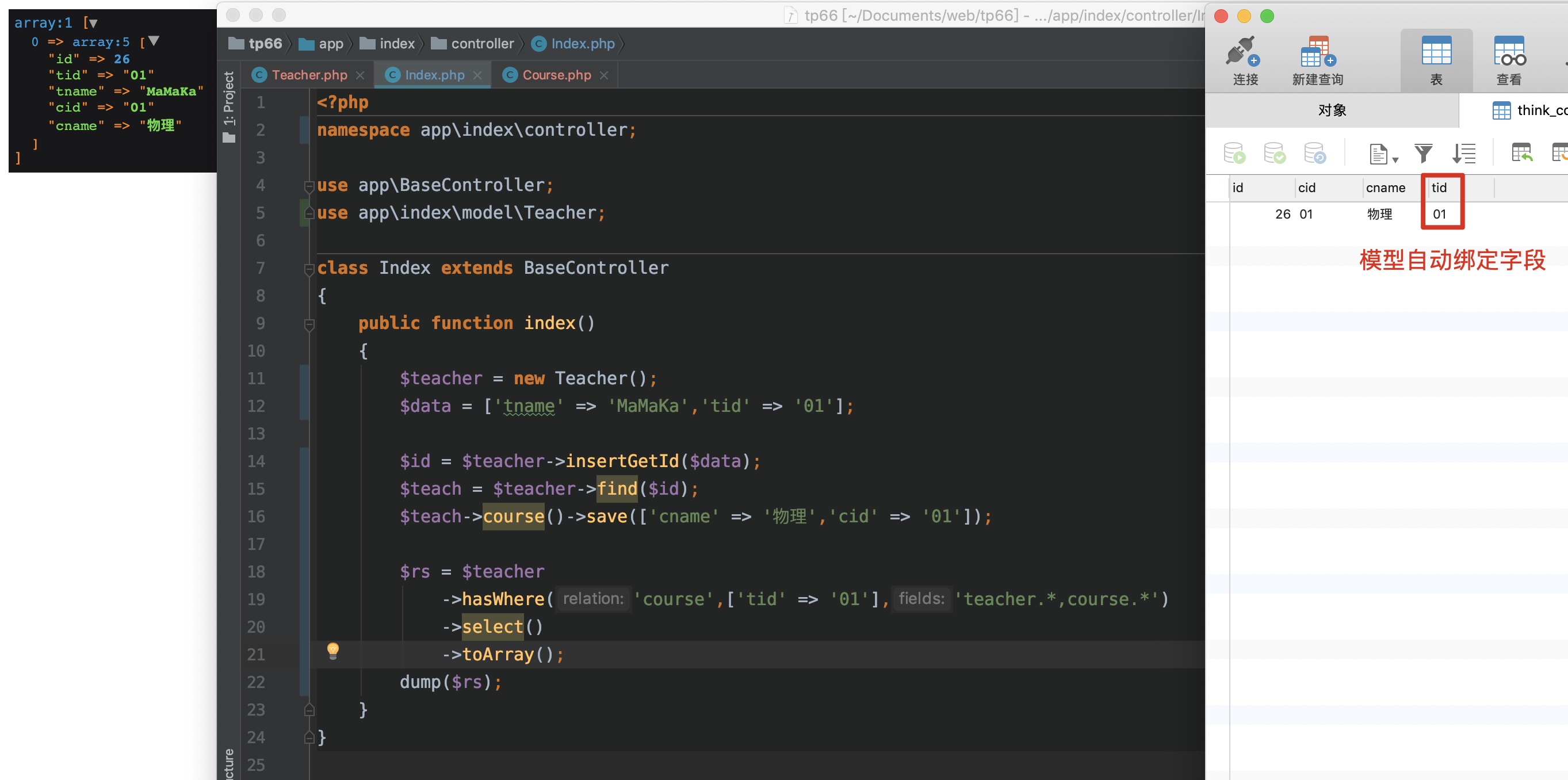Click the MaMaKa value in dump output
The image size is (1568, 780).
(x=171, y=91)
